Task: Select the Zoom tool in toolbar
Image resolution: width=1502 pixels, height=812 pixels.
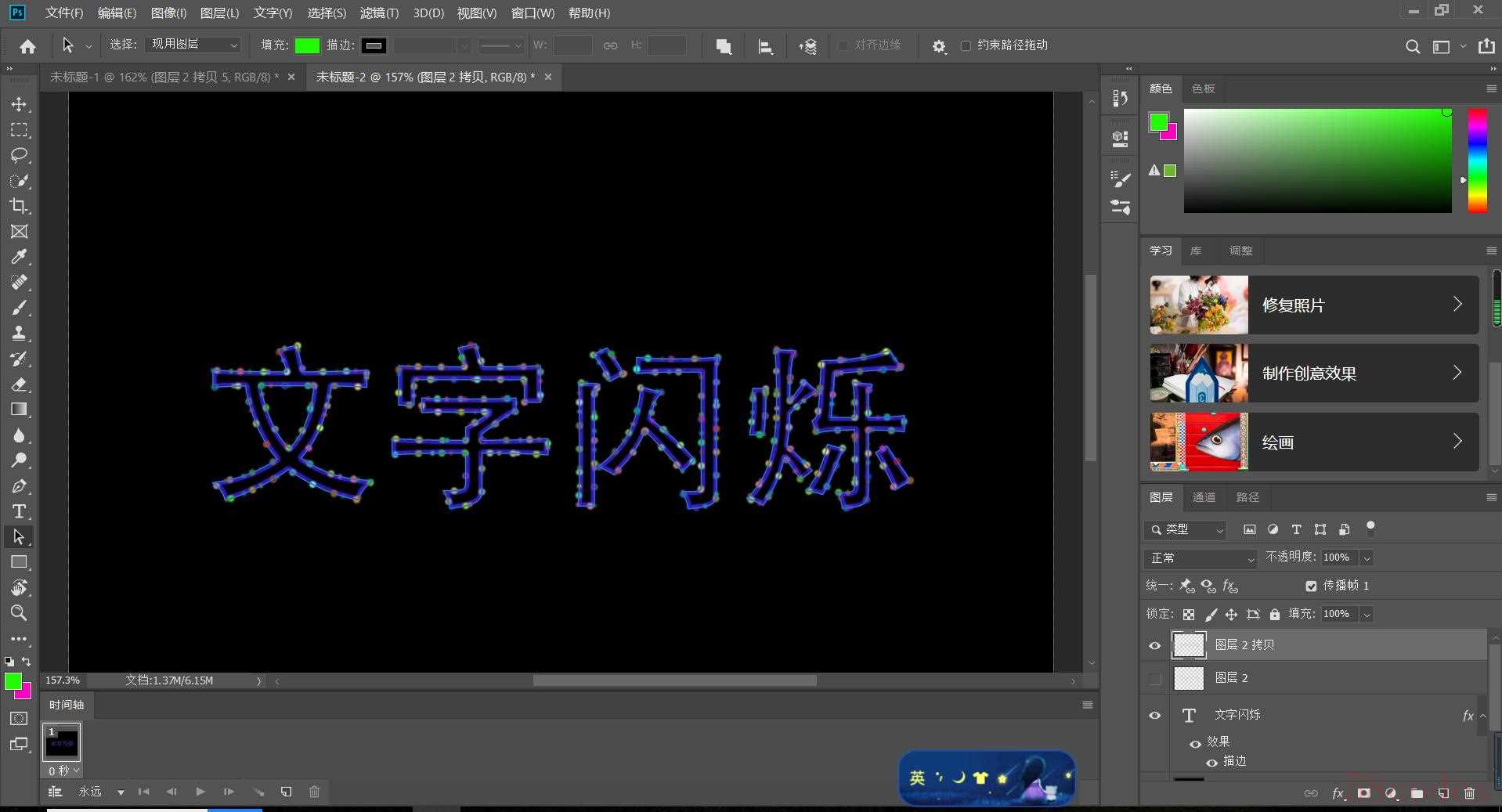Action: (x=19, y=612)
